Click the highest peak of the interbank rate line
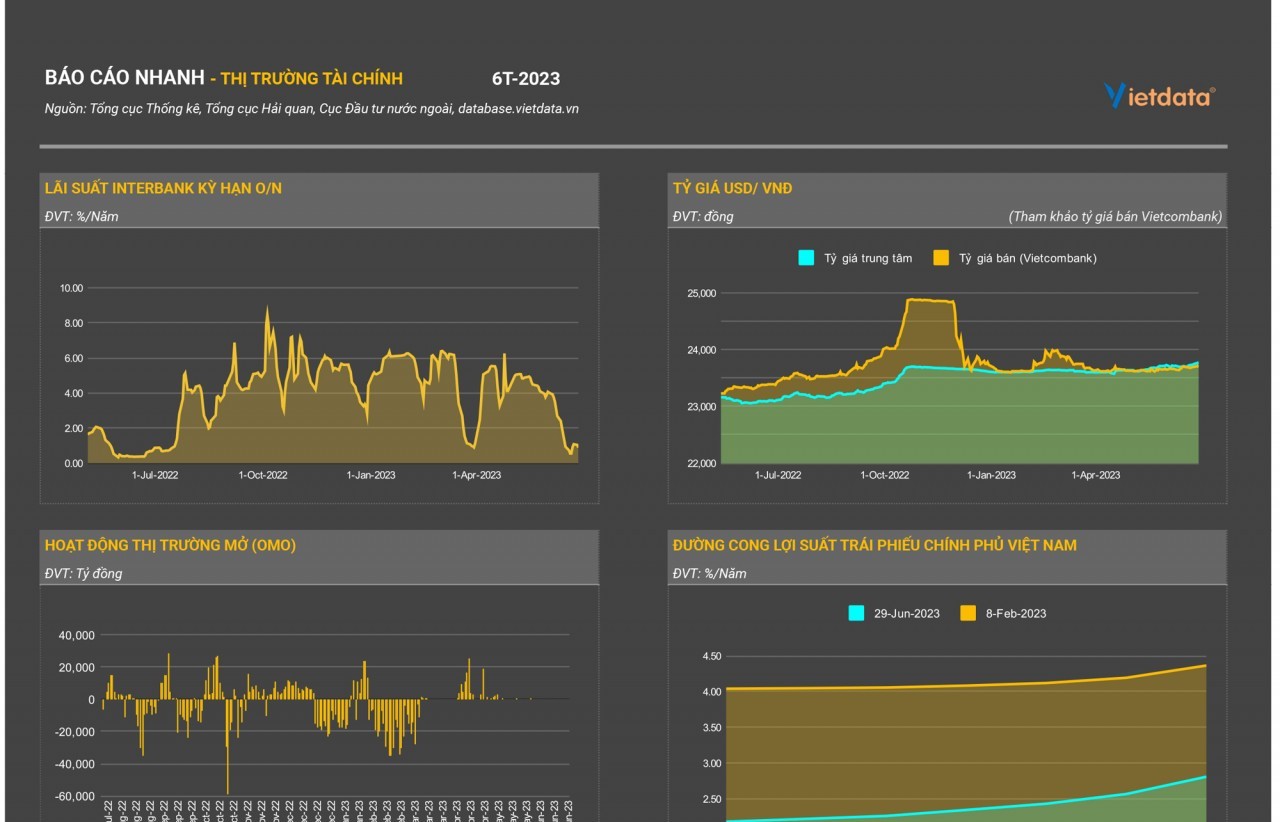1280x822 pixels. [x=267, y=309]
